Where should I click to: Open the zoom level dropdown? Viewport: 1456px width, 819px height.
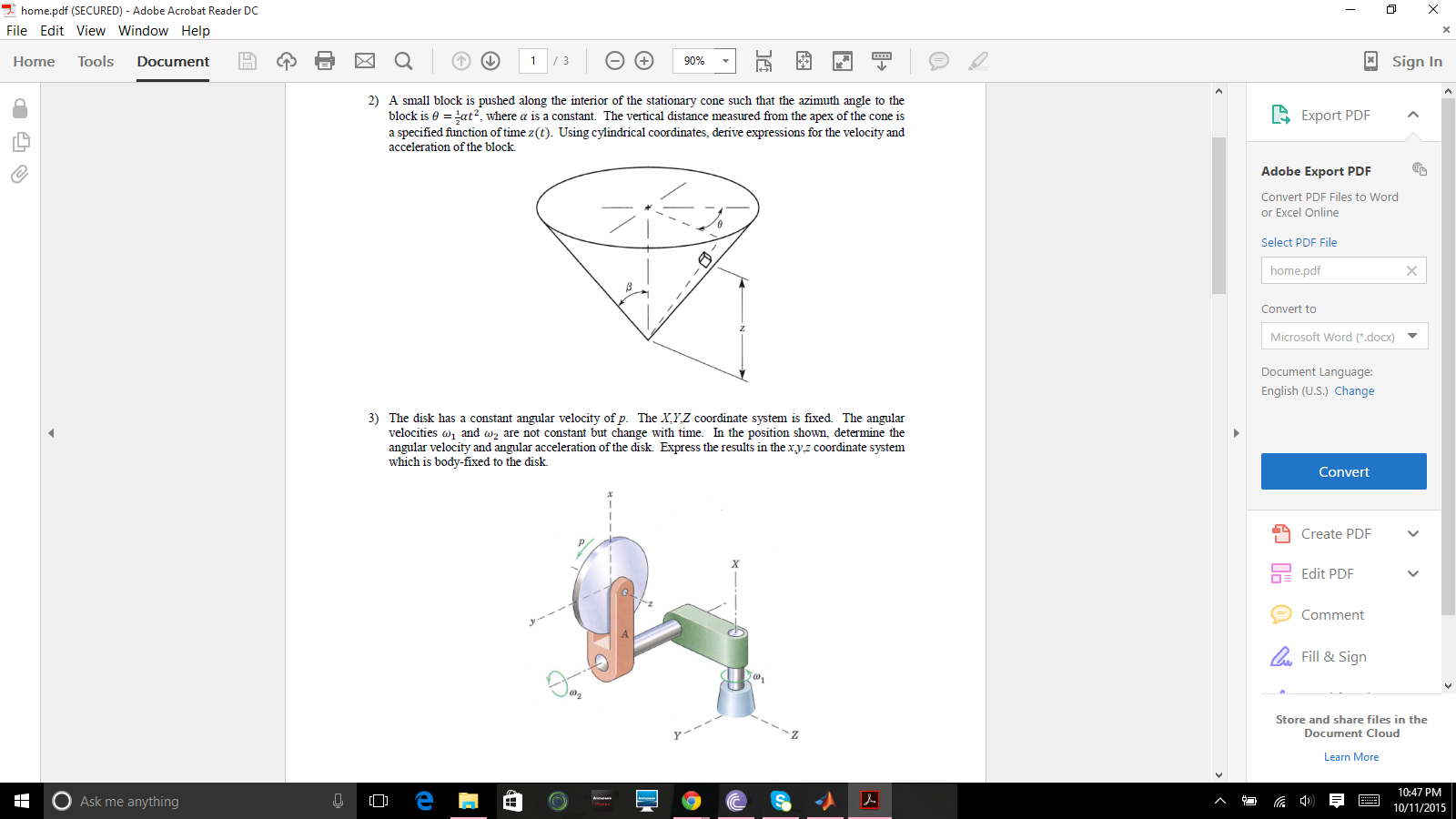coord(725,61)
